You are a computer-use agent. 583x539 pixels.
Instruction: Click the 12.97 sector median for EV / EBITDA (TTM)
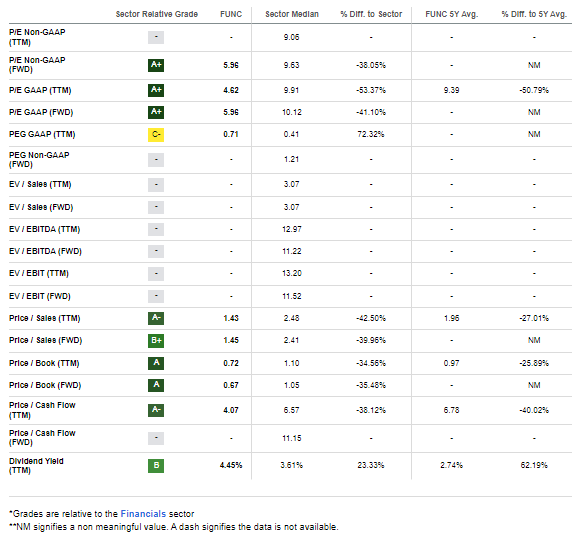coord(292,229)
